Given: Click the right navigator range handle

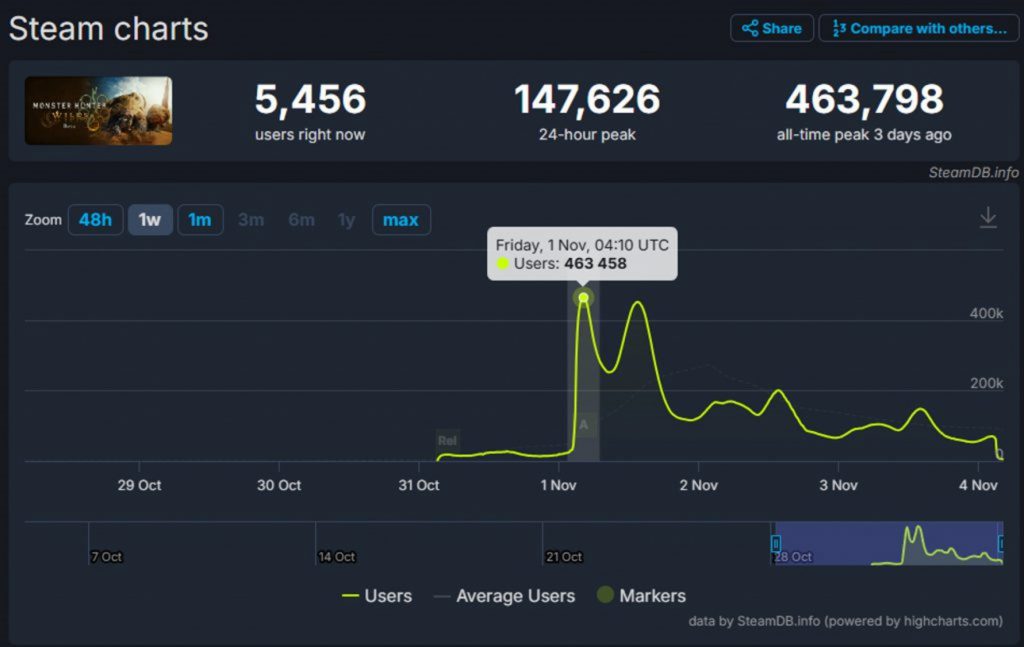Looking at the screenshot, I should (x=1001, y=543).
